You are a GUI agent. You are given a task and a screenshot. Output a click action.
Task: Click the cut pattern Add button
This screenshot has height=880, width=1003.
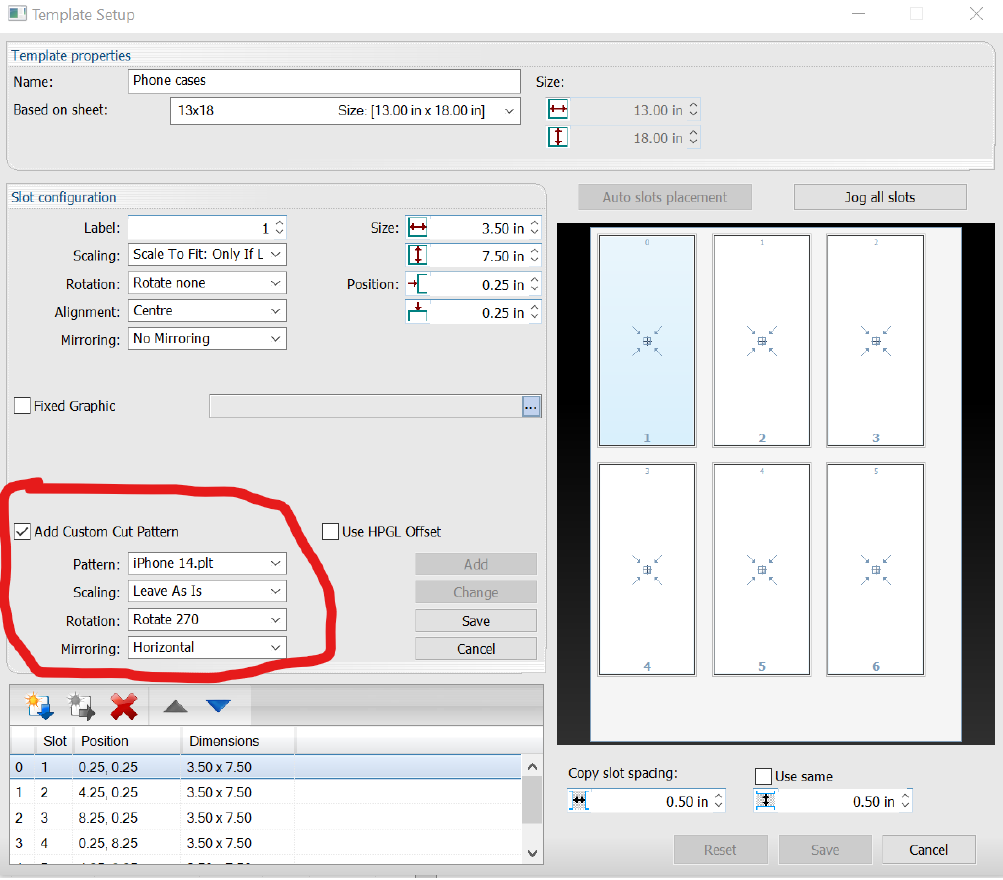tap(476, 564)
